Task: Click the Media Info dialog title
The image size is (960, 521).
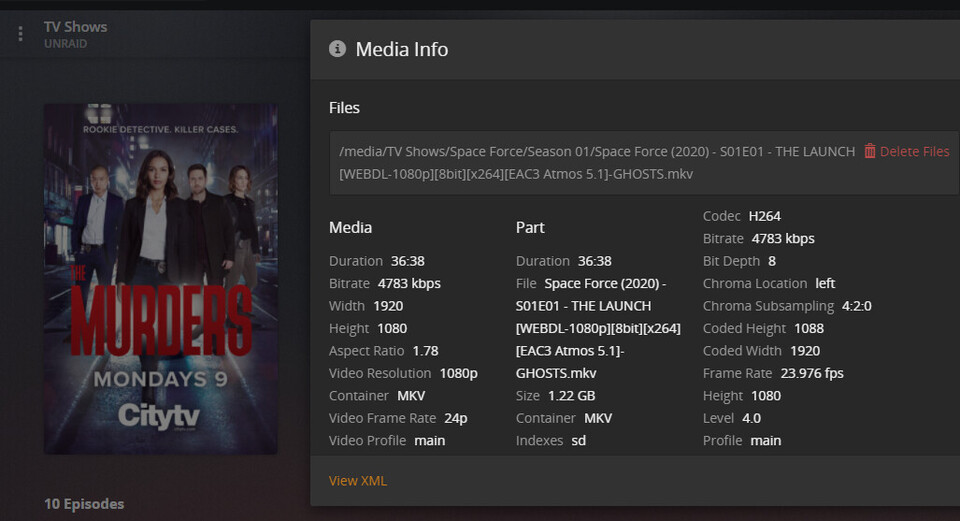Action: (402, 49)
